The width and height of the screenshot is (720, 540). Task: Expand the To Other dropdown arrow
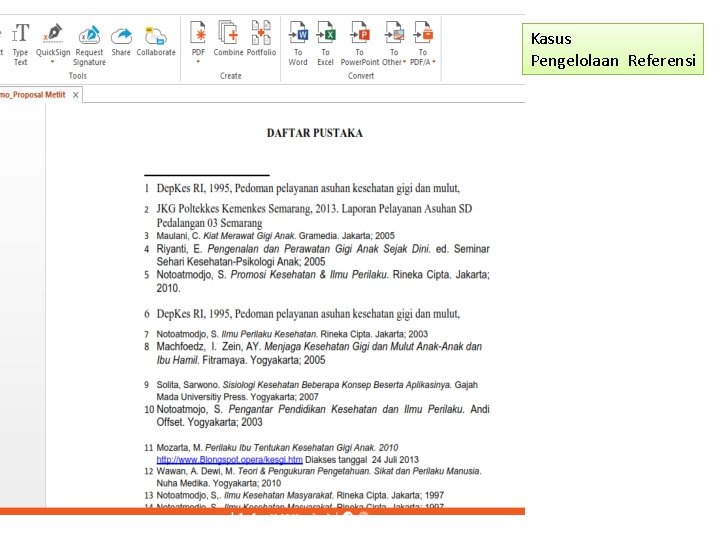[404, 62]
